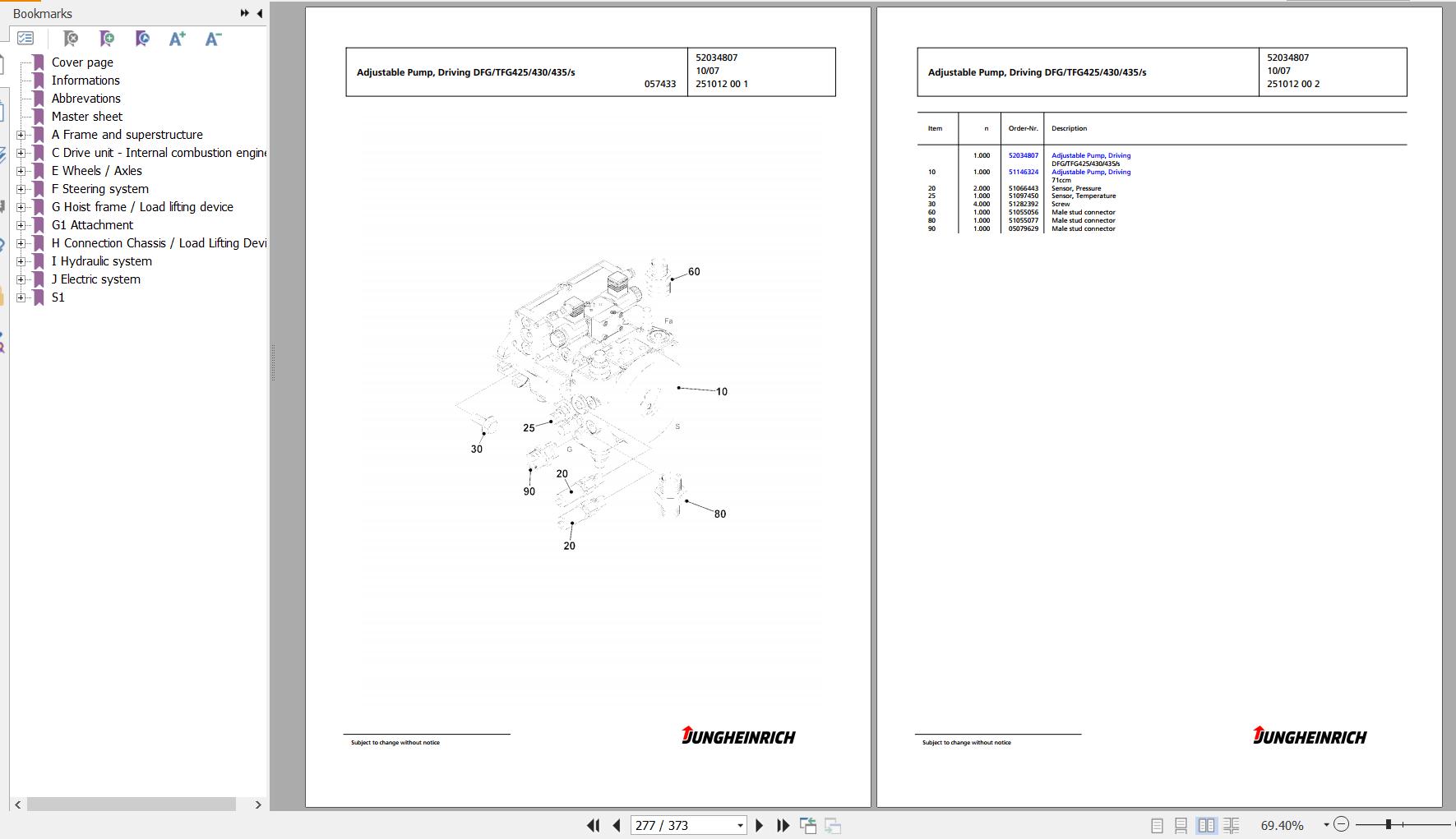The width and height of the screenshot is (1456, 839).
Task: Click order number link 52034807
Action: 1024,155
